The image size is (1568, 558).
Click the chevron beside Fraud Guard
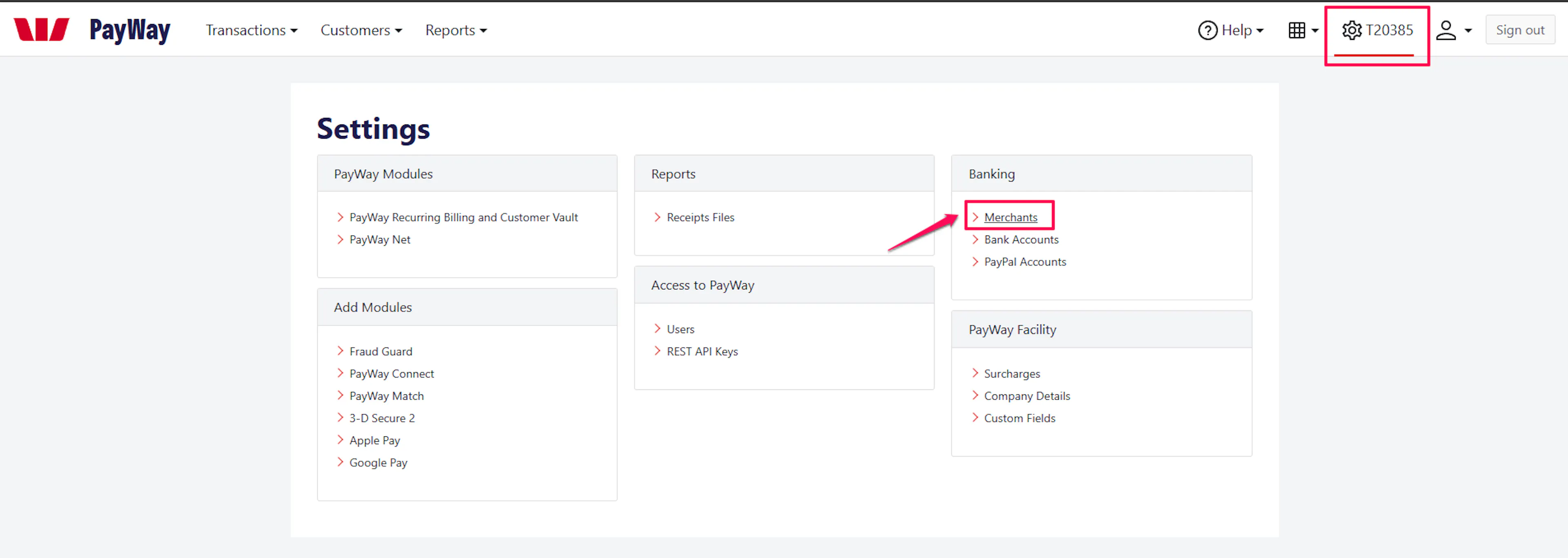click(x=340, y=351)
